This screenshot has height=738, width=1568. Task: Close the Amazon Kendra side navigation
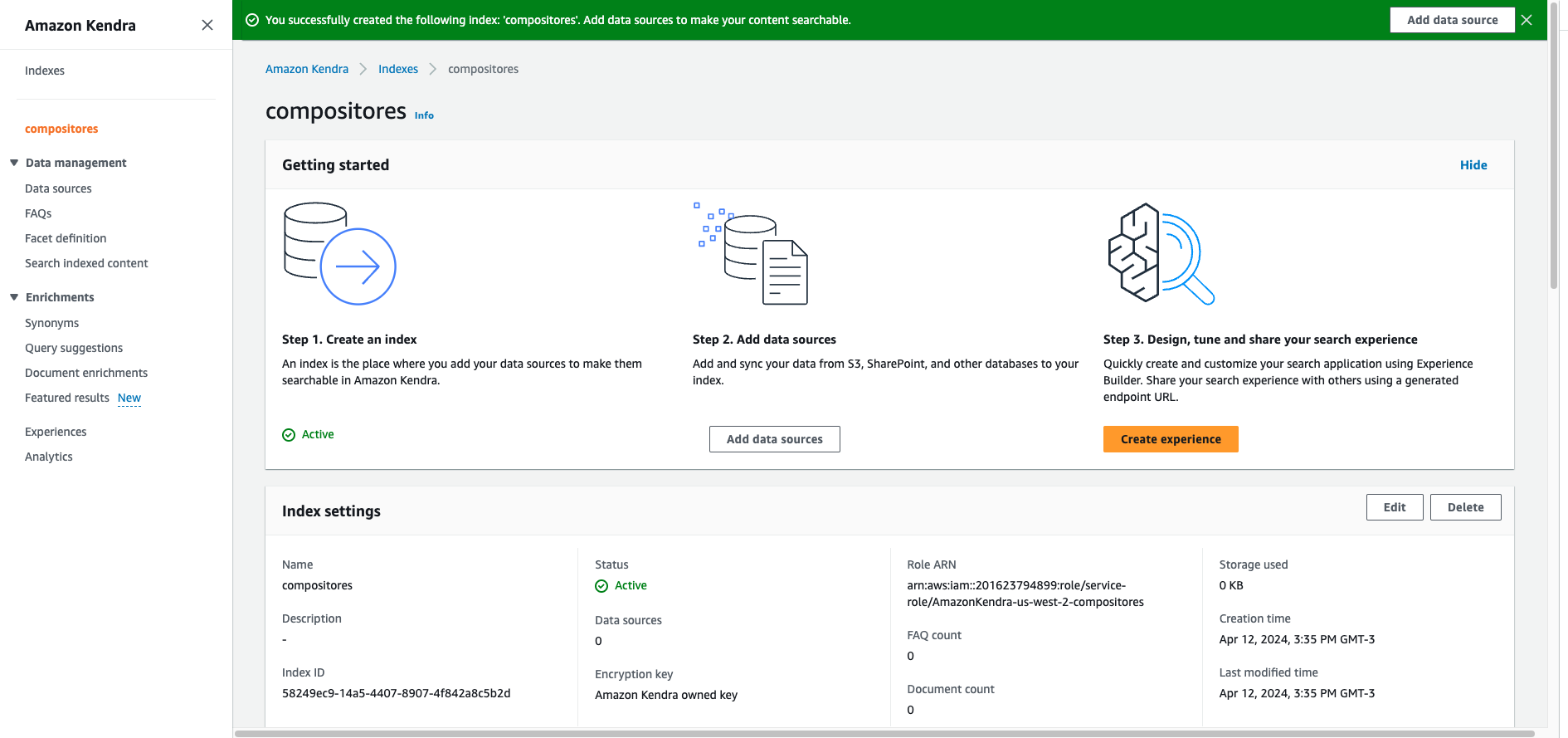coord(207,25)
